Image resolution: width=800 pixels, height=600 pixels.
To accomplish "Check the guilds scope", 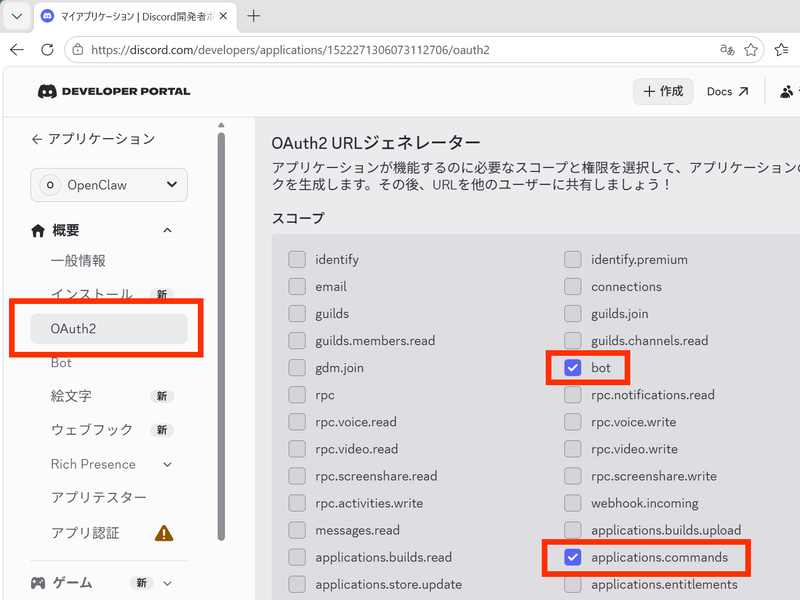I will 297,313.
